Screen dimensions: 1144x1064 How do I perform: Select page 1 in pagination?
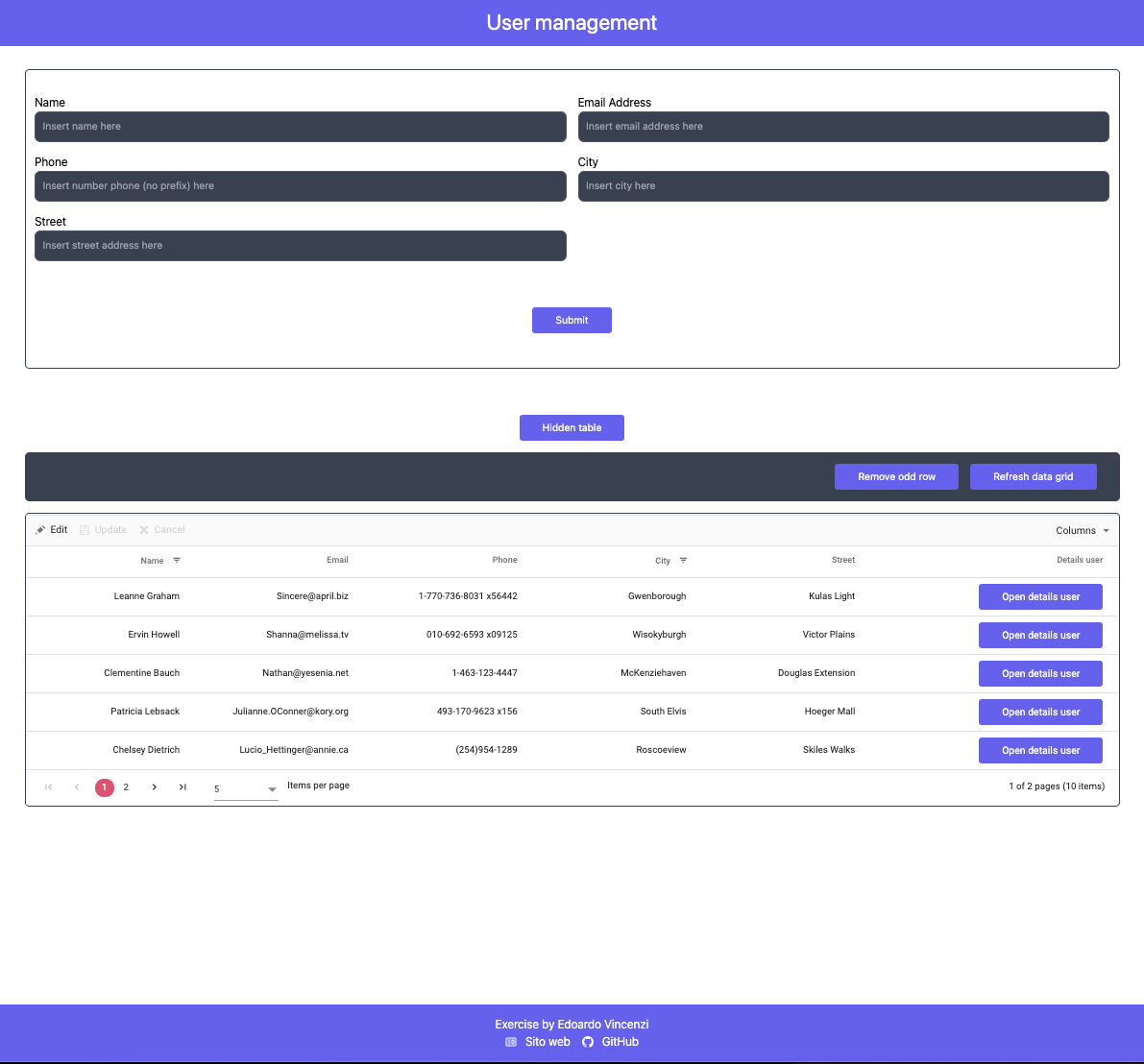(105, 787)
